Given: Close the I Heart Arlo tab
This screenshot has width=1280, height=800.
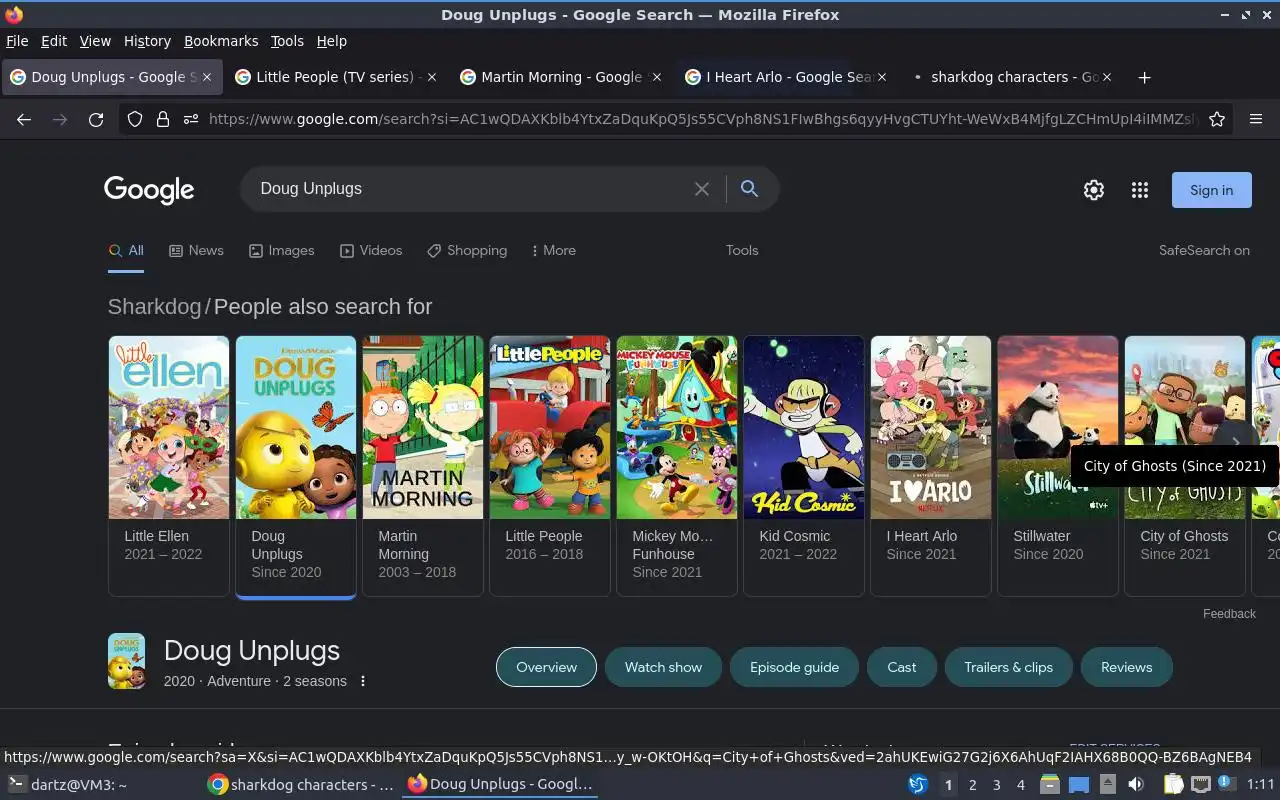Looking at the screenshot, I should coord(882,77).
